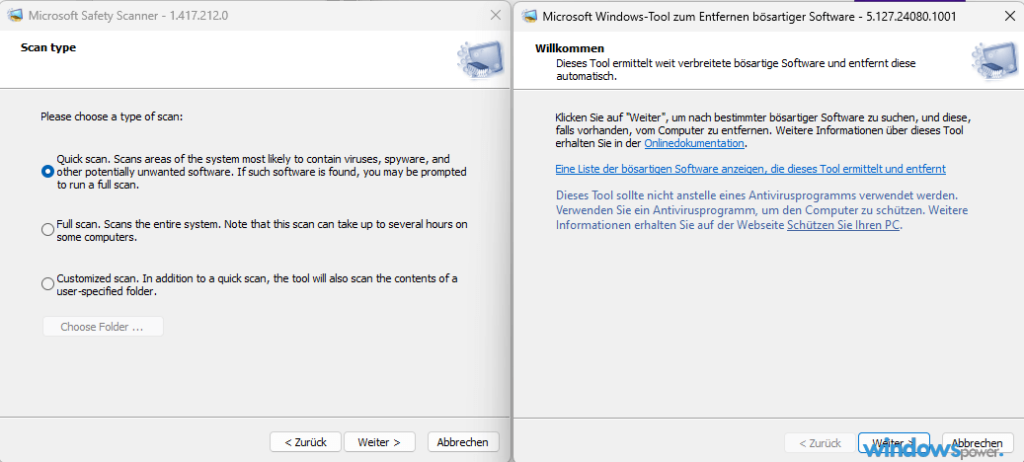Click the 'Willkommen' heading text
Screen dimensions: 1024x462
569,48
